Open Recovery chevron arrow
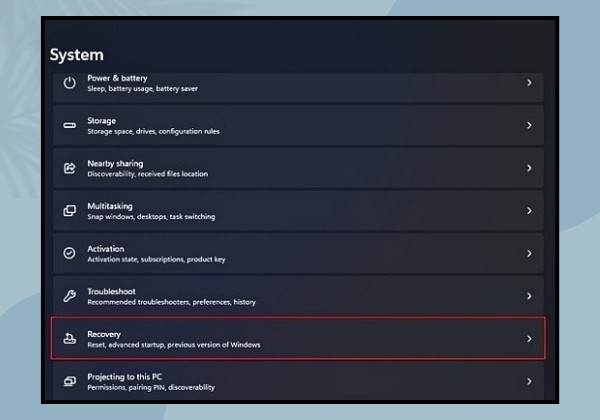The width and height of the screenshot is (600, 420). pyautogui.click(x=529, y=339)
